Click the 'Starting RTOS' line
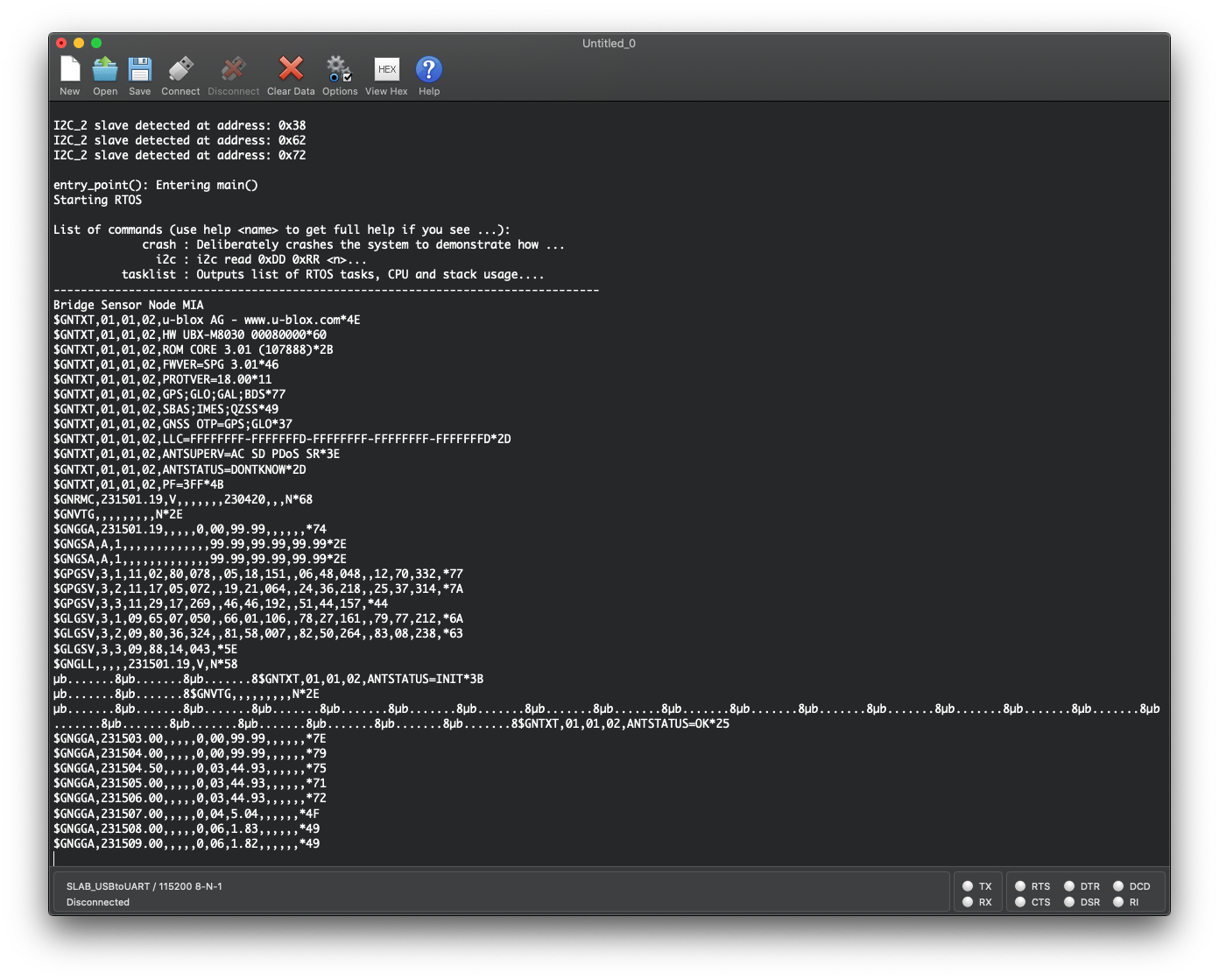1219x980 pixels. 97,200
